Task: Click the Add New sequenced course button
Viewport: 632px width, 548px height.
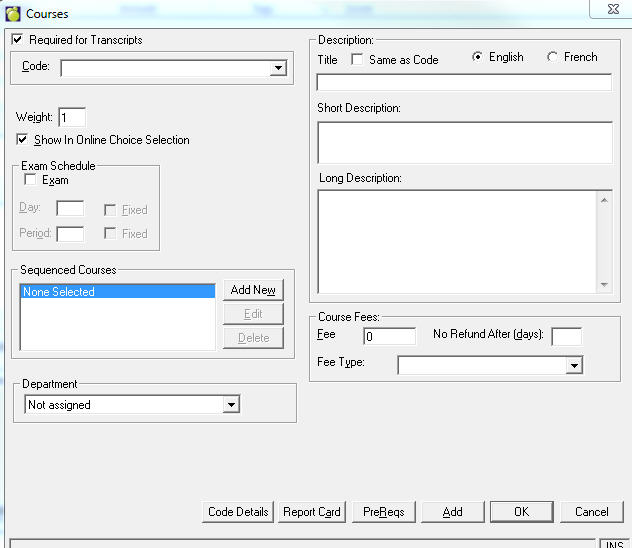Action: pyautogui.click(x=253, y=290)
